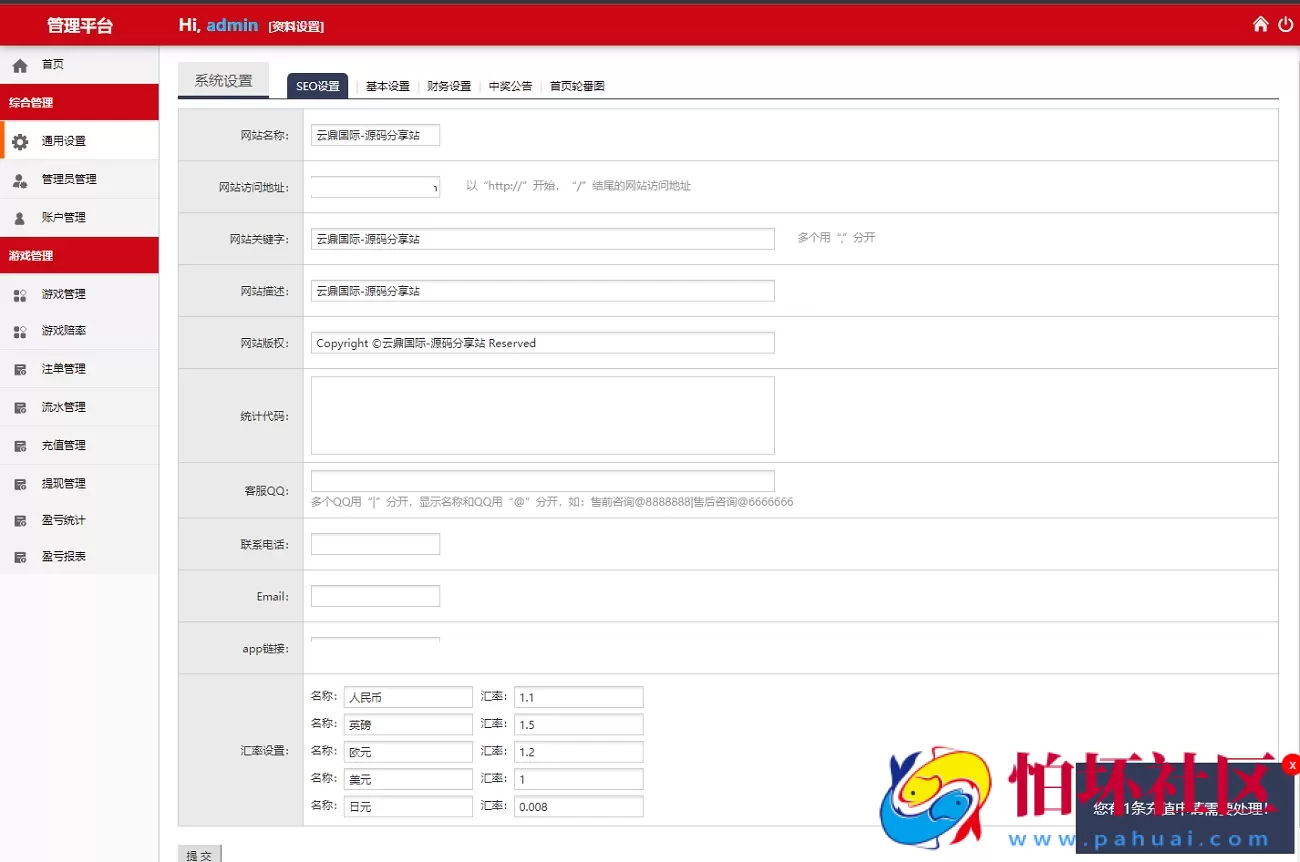Click the 注单管理 sidebar icon

click(20, 369)
